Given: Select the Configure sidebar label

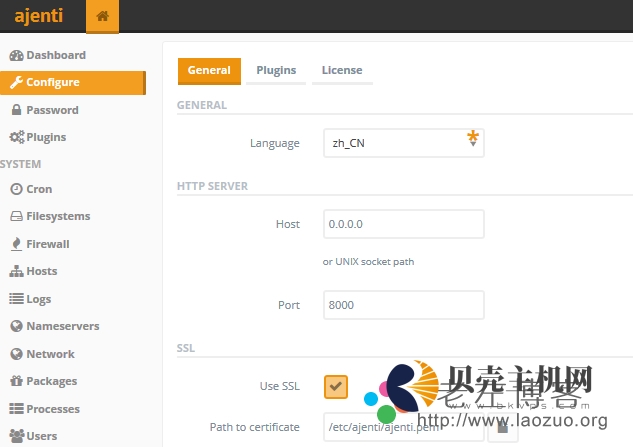Looking at the screenshot, I should click(x=53, y=82).
